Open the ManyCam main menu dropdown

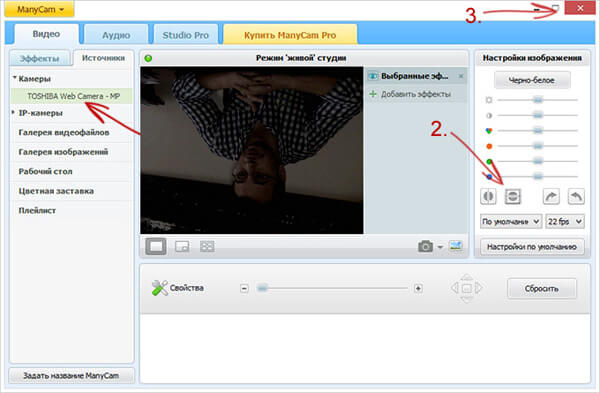39,10
